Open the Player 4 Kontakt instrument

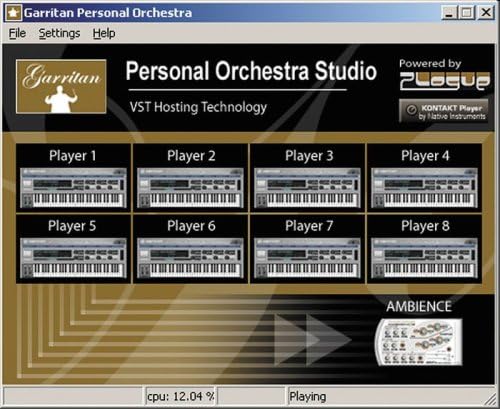pyautogui.click(x=424, y=188)
